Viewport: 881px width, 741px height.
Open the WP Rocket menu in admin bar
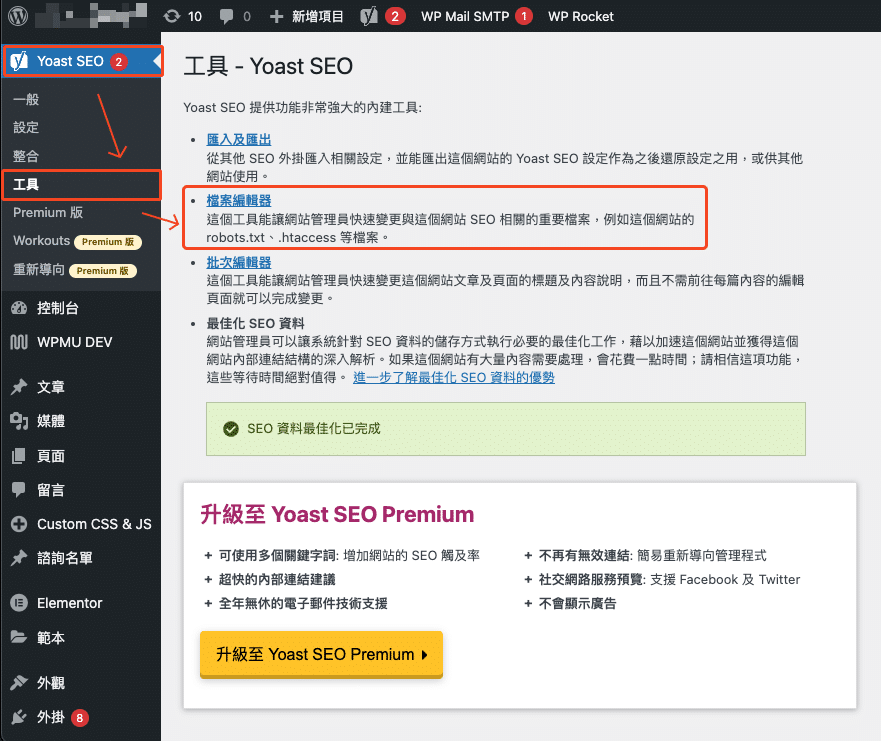point(580,15)
